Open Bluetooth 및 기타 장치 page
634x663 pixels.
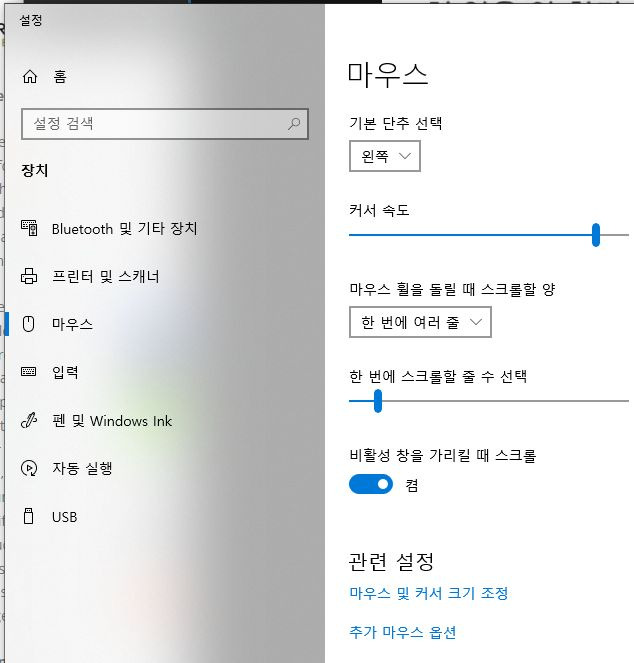pos(124,228)
